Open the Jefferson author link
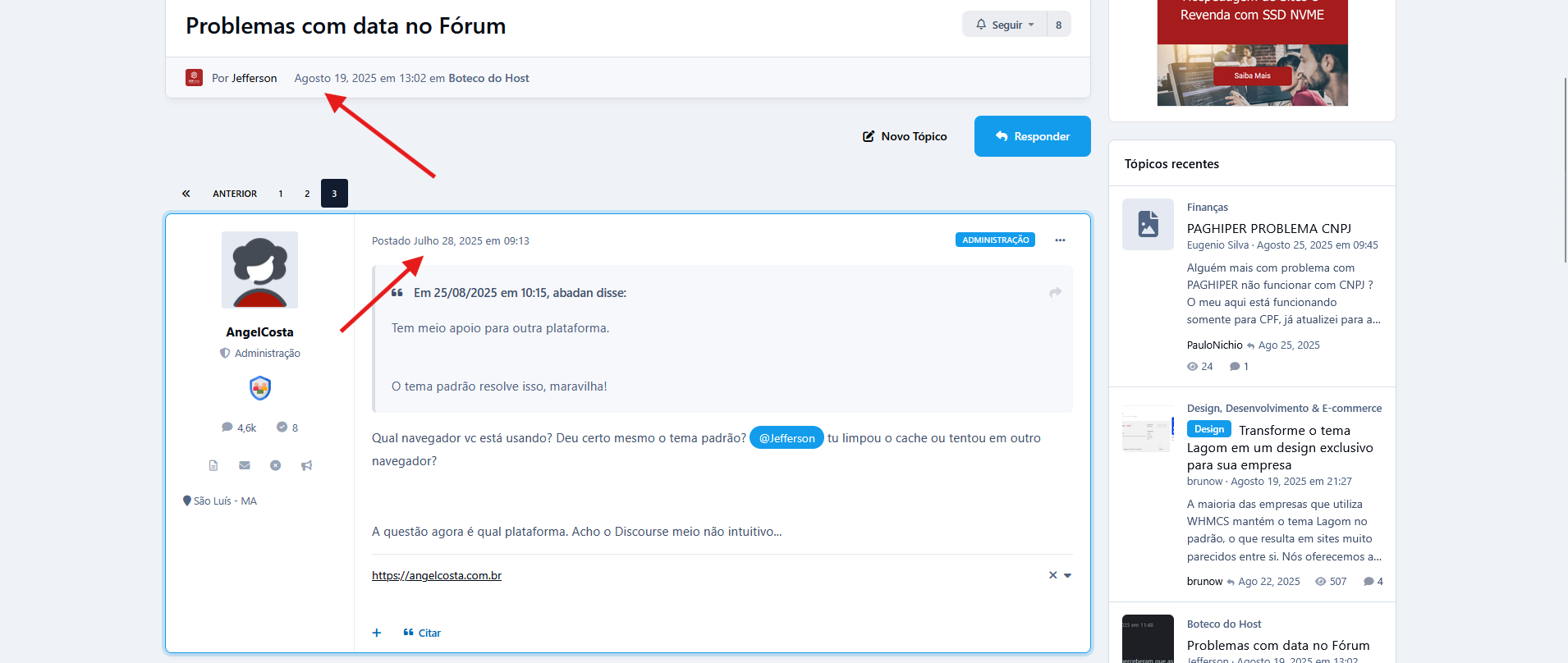 [x=254, y=78]
